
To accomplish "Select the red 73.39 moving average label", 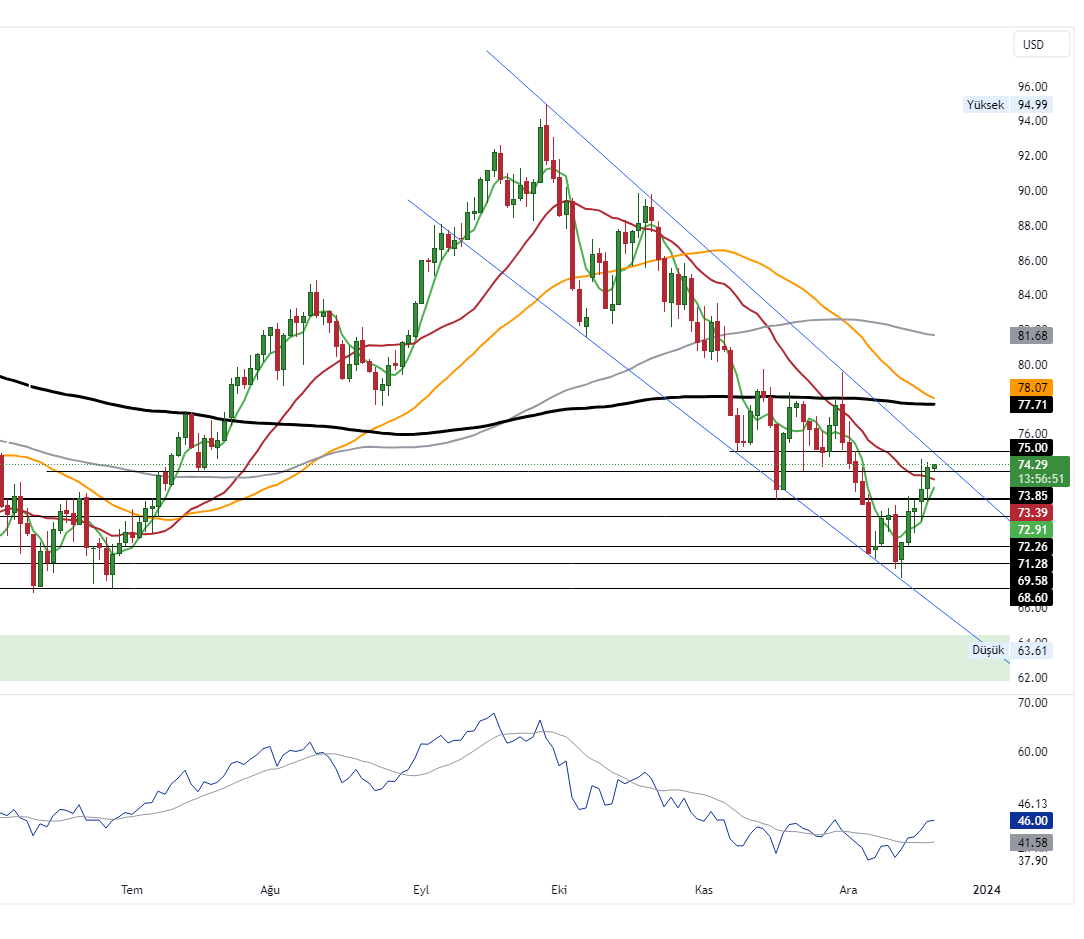I will click(1032, 512).
